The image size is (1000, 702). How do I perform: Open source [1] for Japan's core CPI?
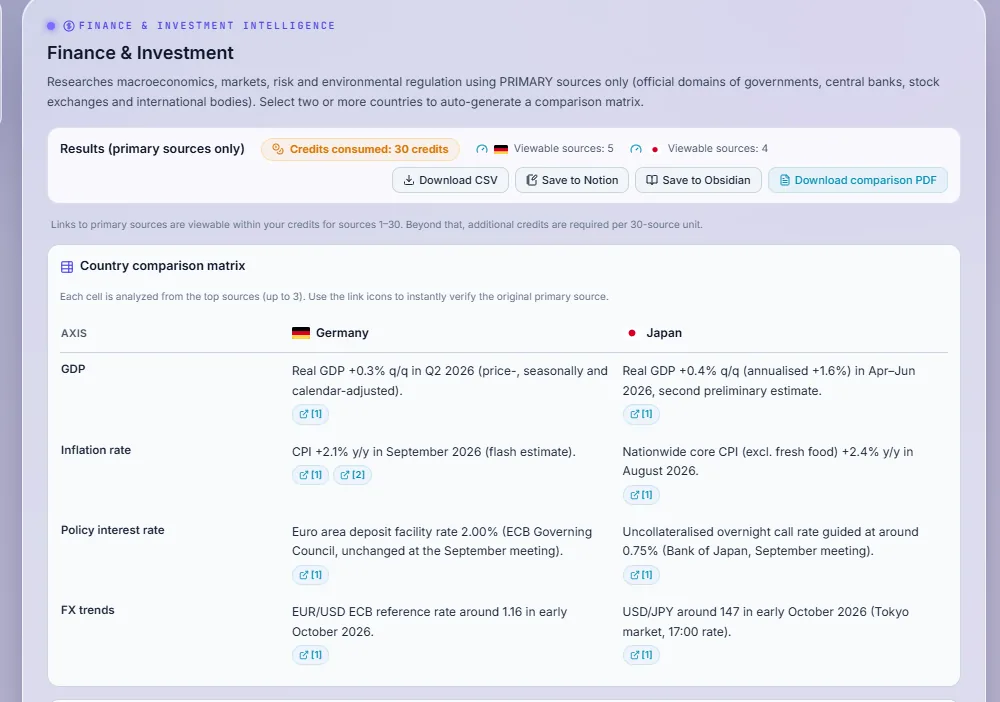coord(641,495)
